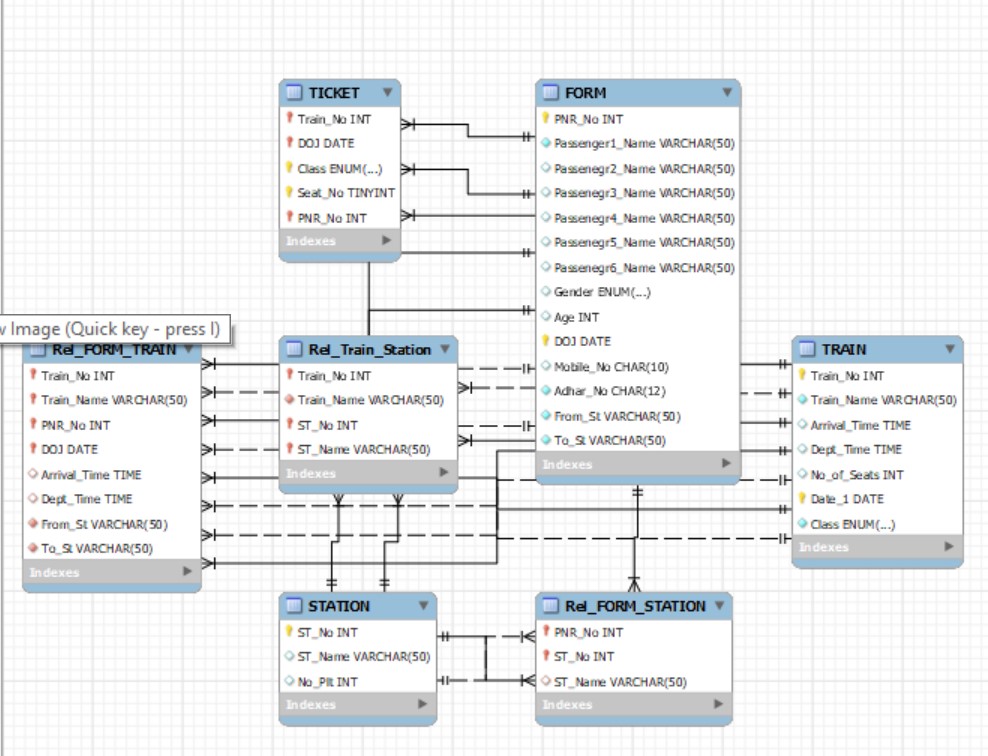Collapse the Rel_FORM_STATION table header arrow

719,605
